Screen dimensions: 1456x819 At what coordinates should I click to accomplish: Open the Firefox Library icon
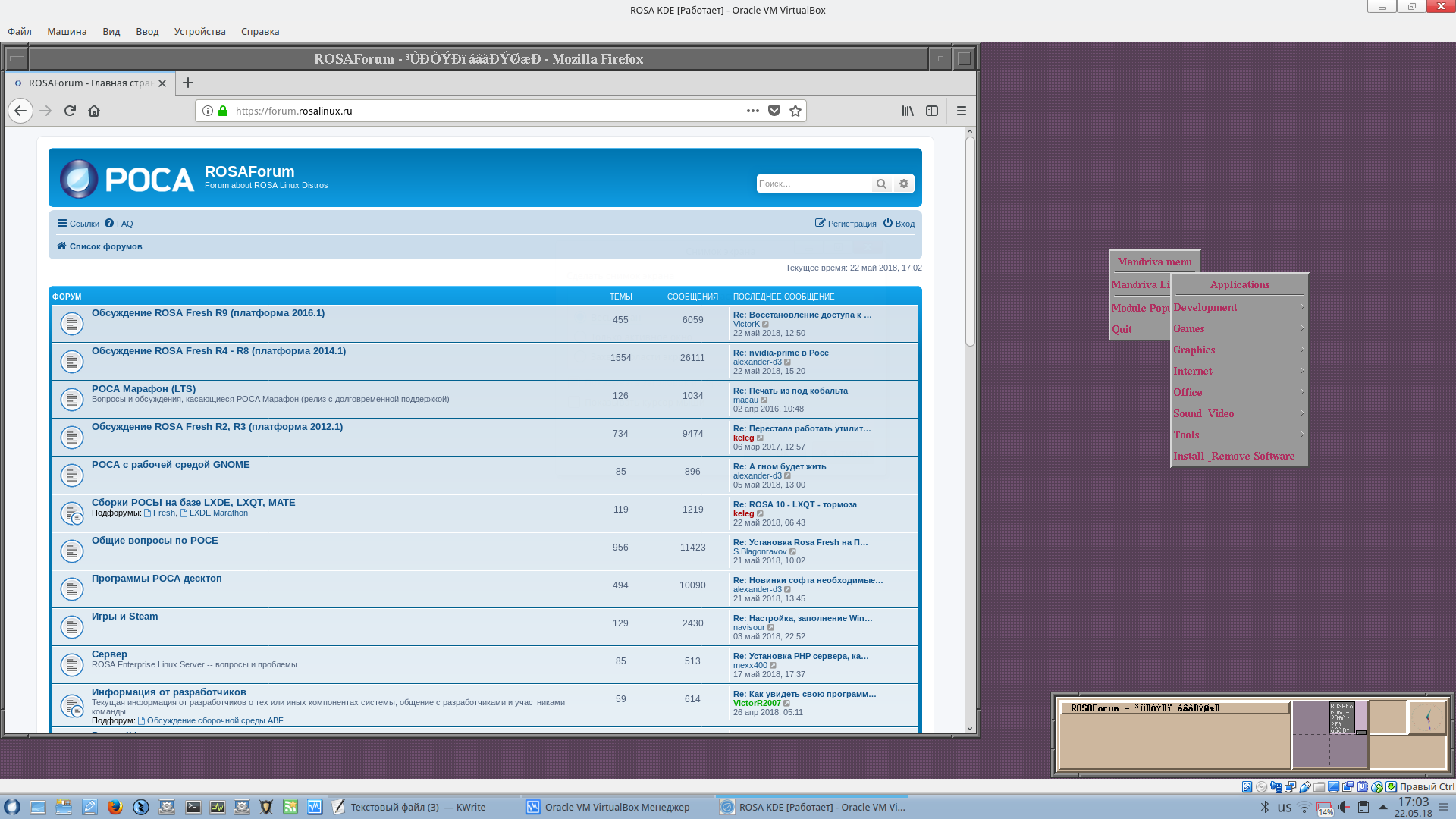pos(908,111)
